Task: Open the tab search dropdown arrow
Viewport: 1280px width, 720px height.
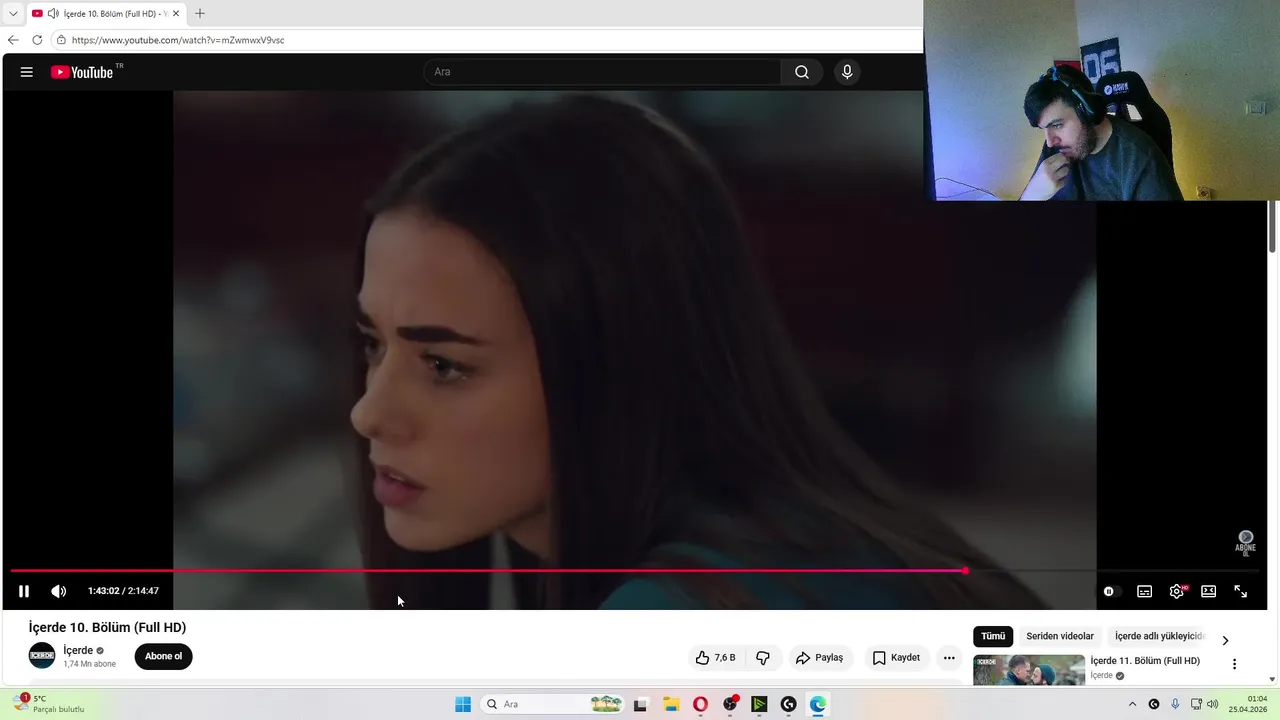Action: point(13,13)
